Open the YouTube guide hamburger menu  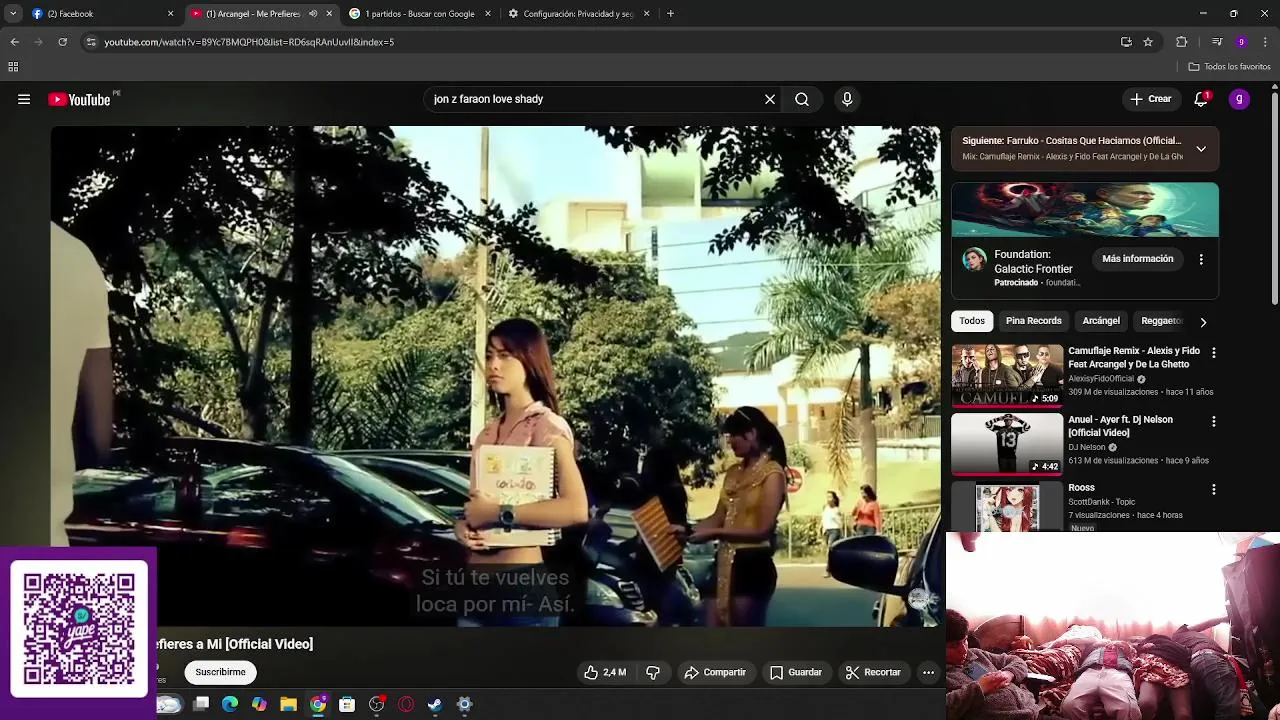(24, 99)
